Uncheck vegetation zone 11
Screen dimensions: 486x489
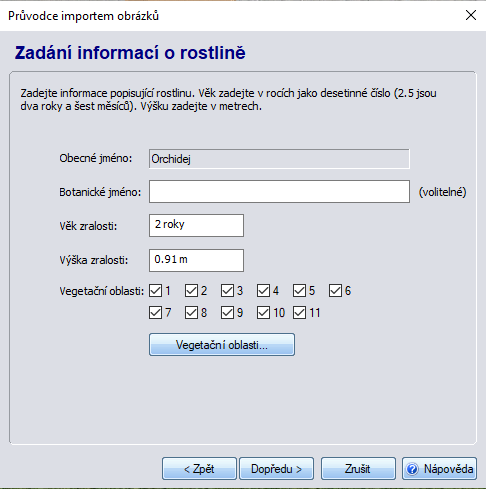pyautogui.click(x=299, y=313)
